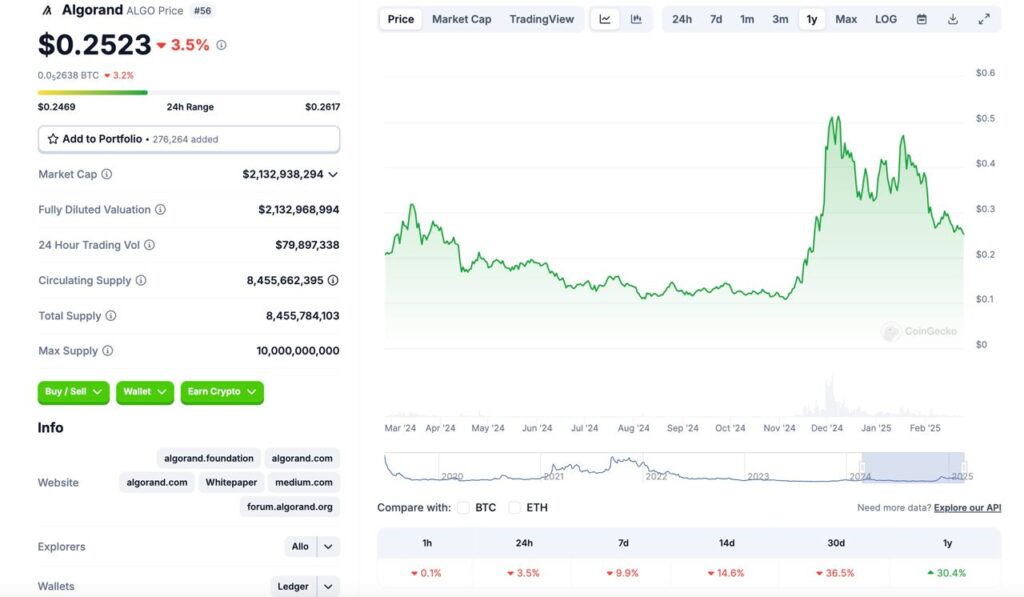Click the $0.2523 price text
Image resolution: width=1024 pixels, height=597 pixels.
click(95, 44)
